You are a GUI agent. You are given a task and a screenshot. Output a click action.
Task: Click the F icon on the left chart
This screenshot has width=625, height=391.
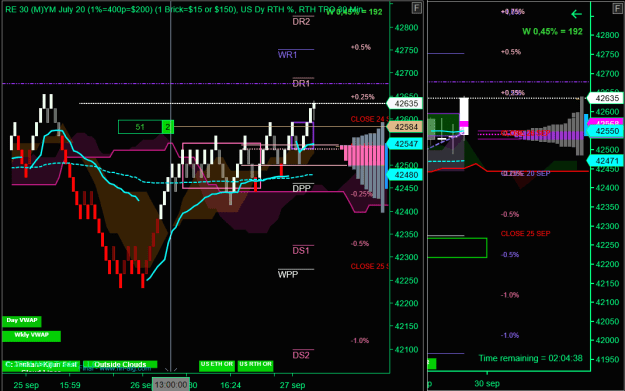pos(416,8)
